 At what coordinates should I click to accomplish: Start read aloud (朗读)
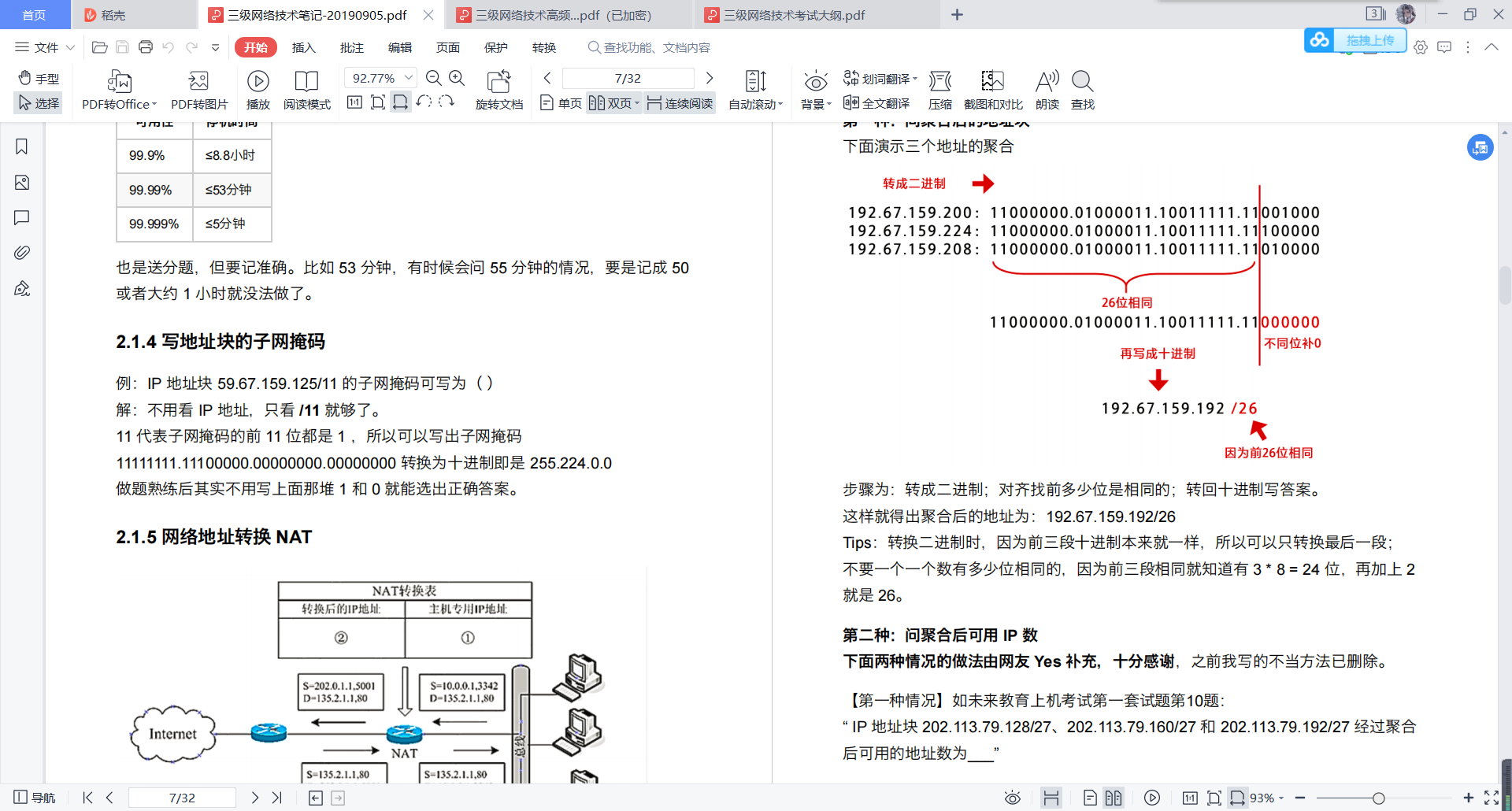point(1047,91)
